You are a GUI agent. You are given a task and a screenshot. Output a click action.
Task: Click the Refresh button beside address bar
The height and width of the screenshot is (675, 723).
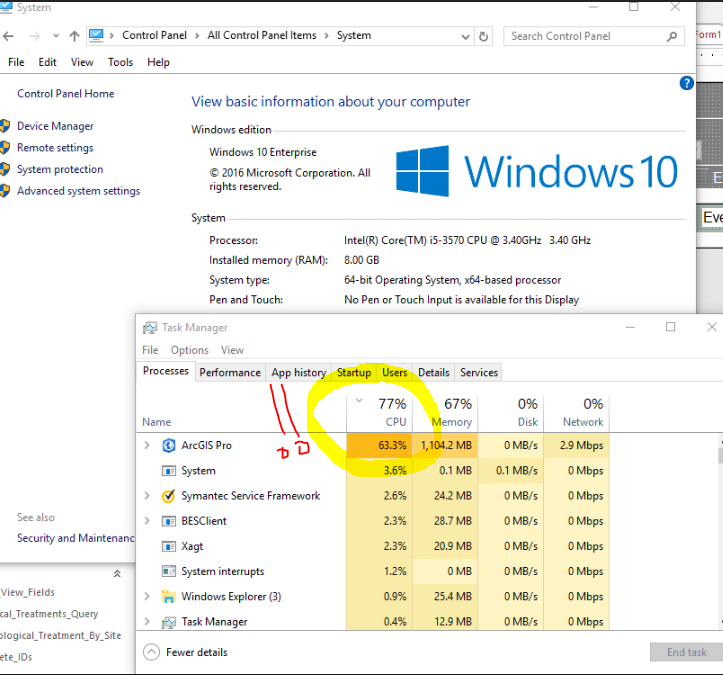pyautogui.click(x=483, y=36)
